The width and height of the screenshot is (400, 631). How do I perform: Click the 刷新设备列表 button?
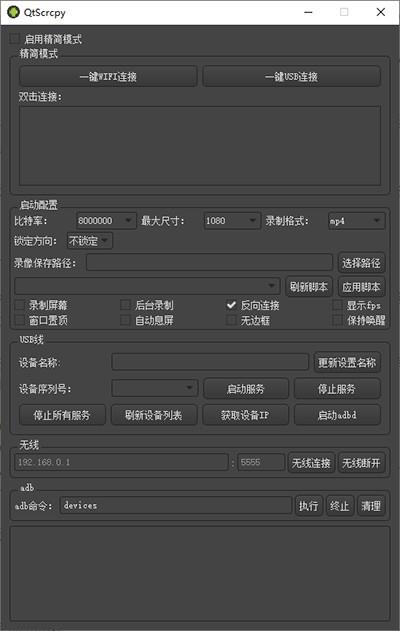pos(154,415)
